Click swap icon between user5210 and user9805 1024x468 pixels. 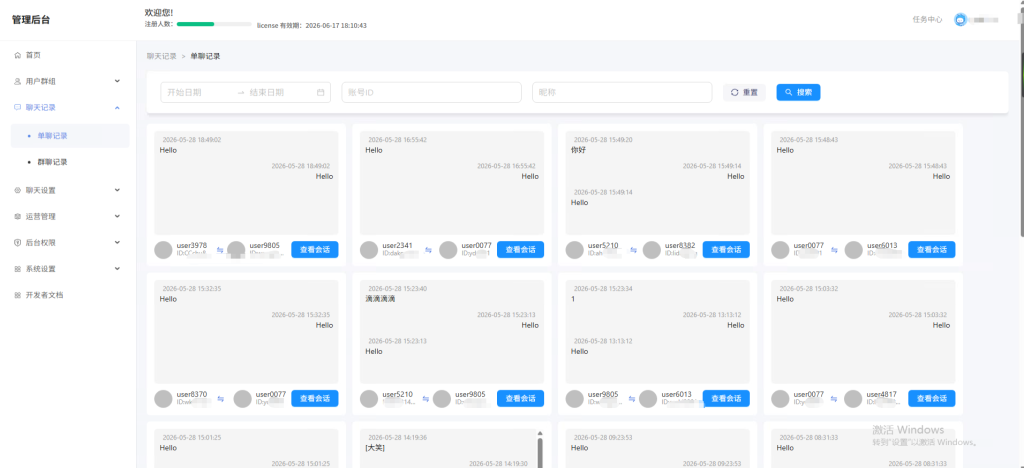[x=425, y=399]
